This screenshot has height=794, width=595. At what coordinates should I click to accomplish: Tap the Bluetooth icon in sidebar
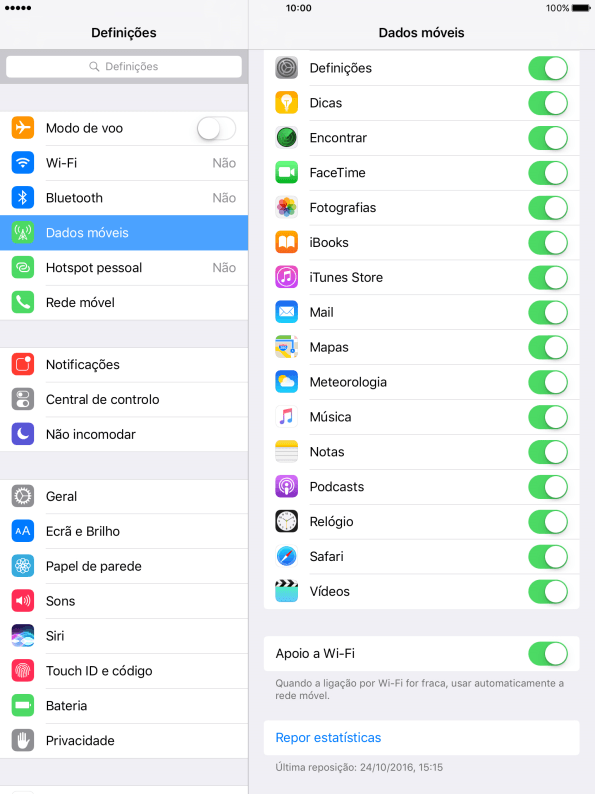[x=23, y=197]
